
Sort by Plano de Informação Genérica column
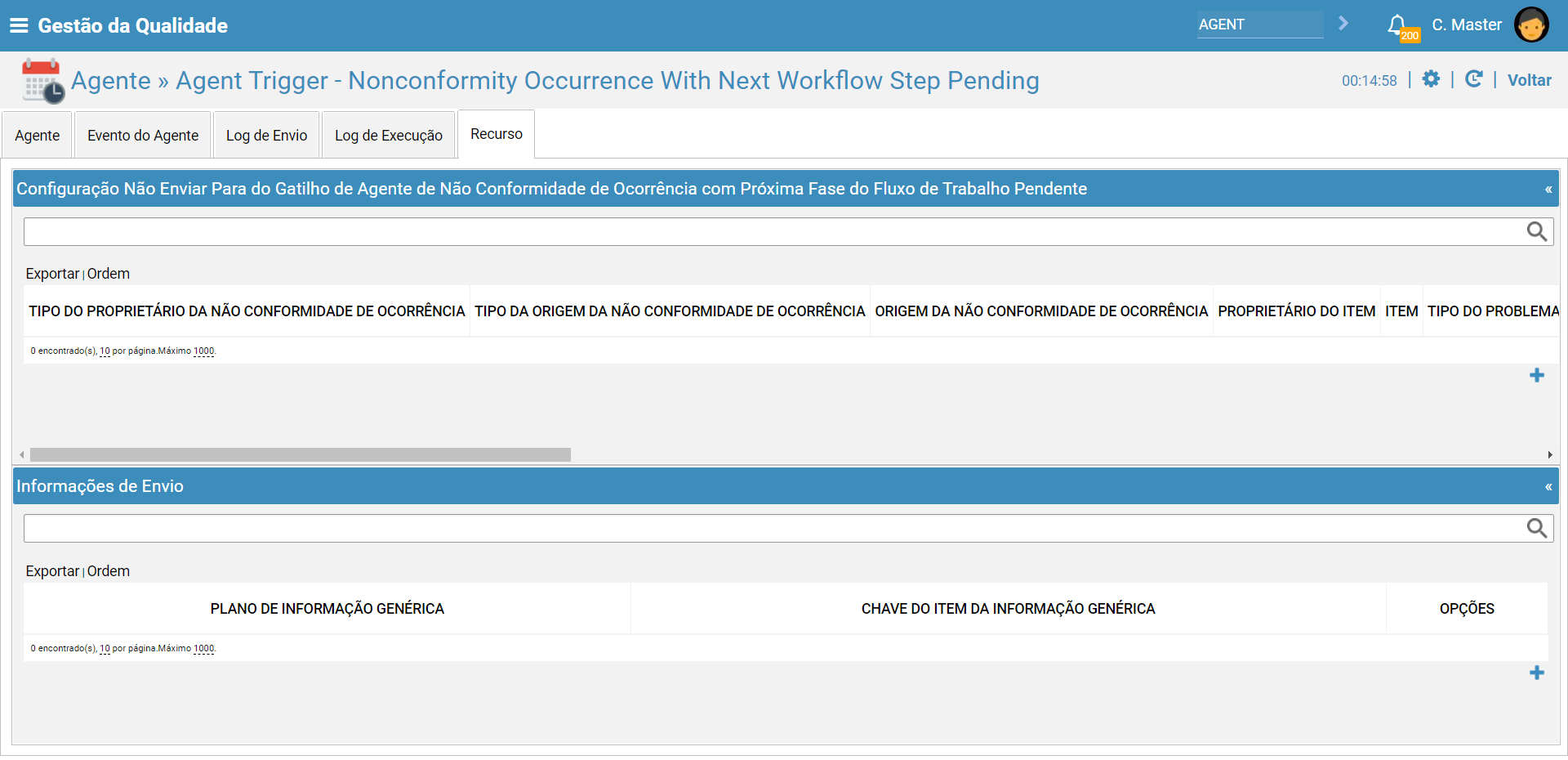coord(327,609)
